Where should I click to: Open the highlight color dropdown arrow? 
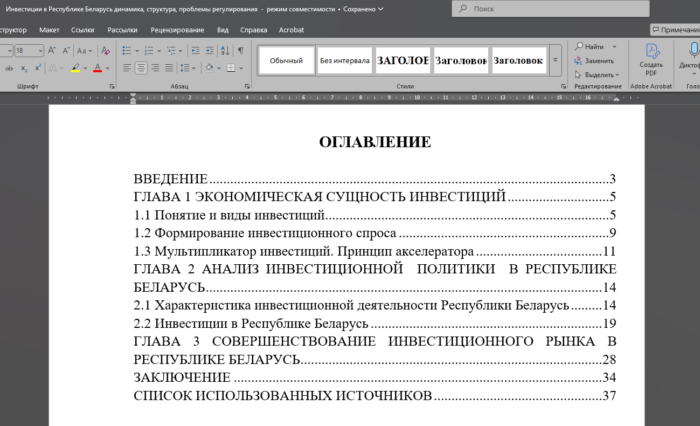click(x=85, y=68)
